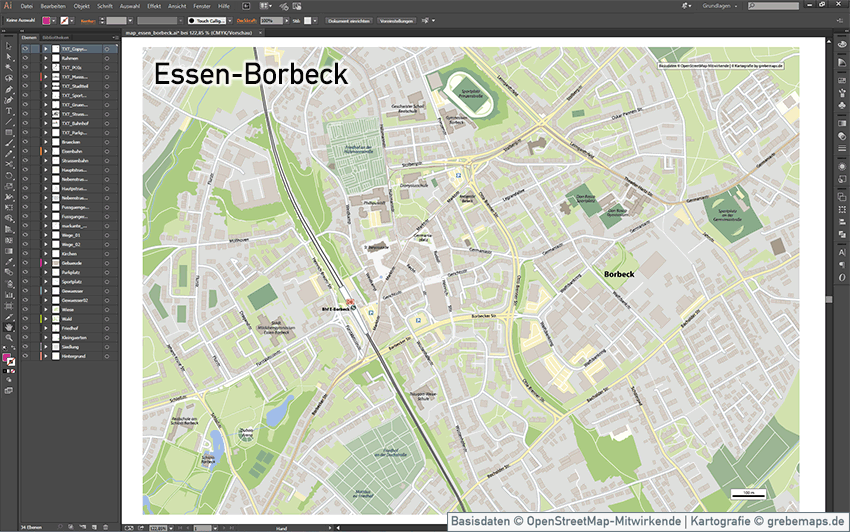Click the magenta fill color swatch in toolbox
The height and width of the screenshot is (532, 850).
(7, 357)
